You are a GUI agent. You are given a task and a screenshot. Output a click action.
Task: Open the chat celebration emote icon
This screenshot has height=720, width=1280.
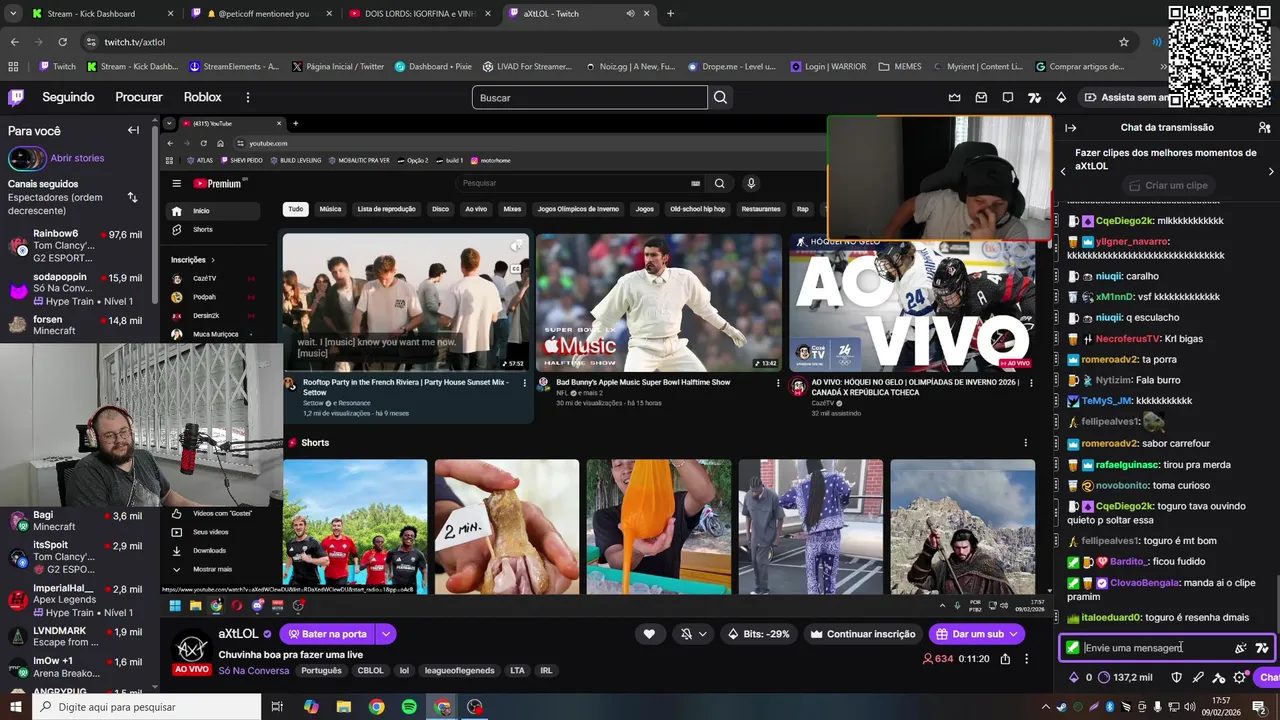tap(1240, 648)
